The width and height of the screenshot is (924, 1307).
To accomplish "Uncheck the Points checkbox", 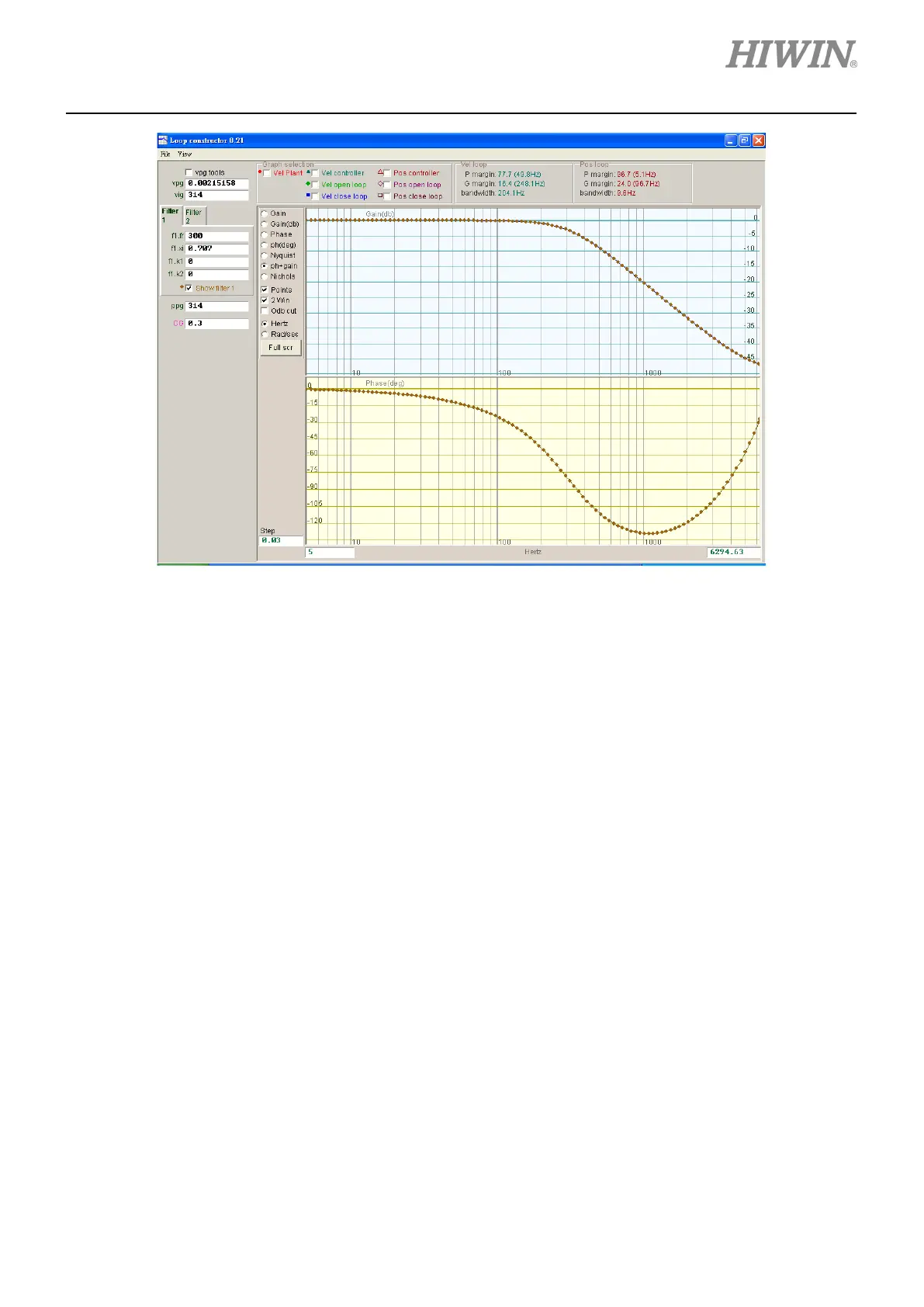I will [265, 289].
